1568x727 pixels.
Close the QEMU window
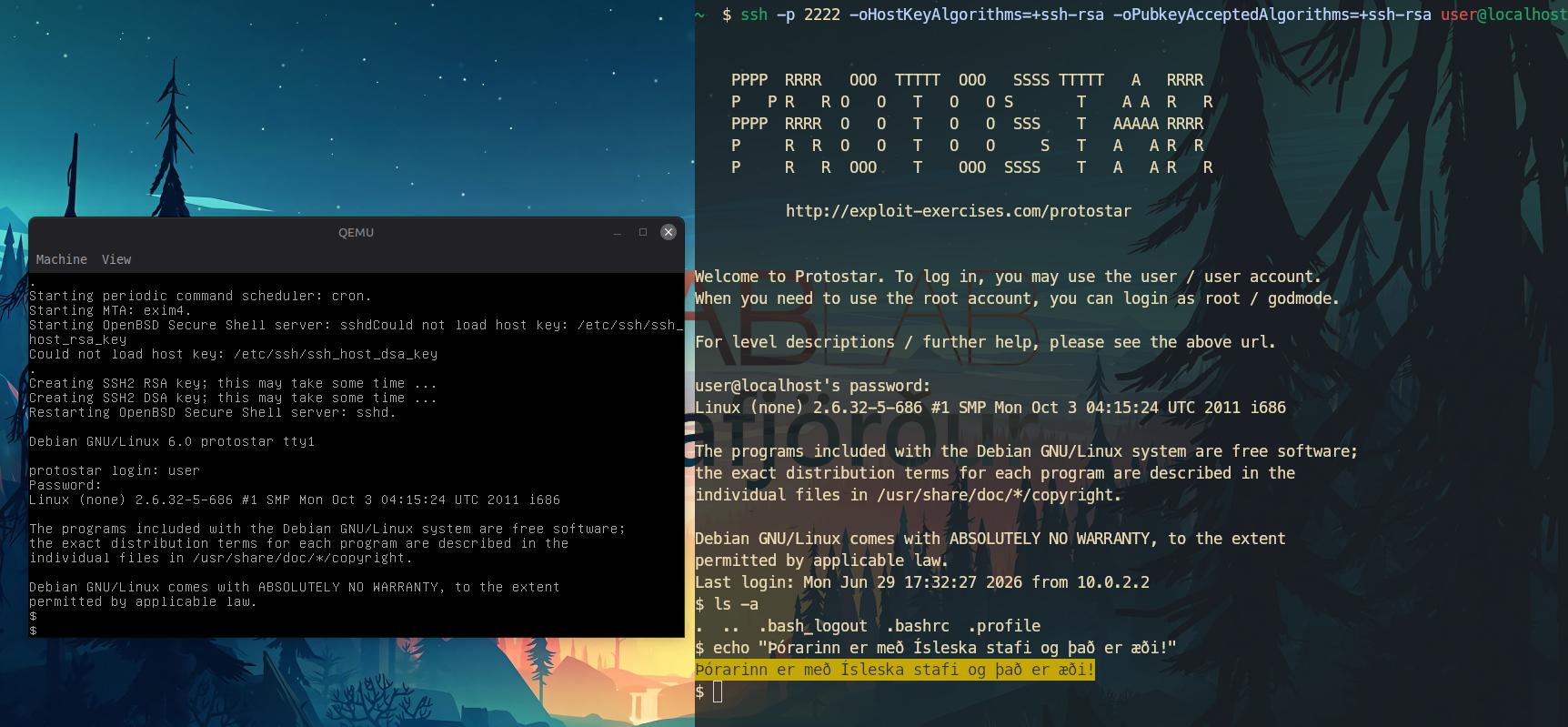click(x=668, y=232)
